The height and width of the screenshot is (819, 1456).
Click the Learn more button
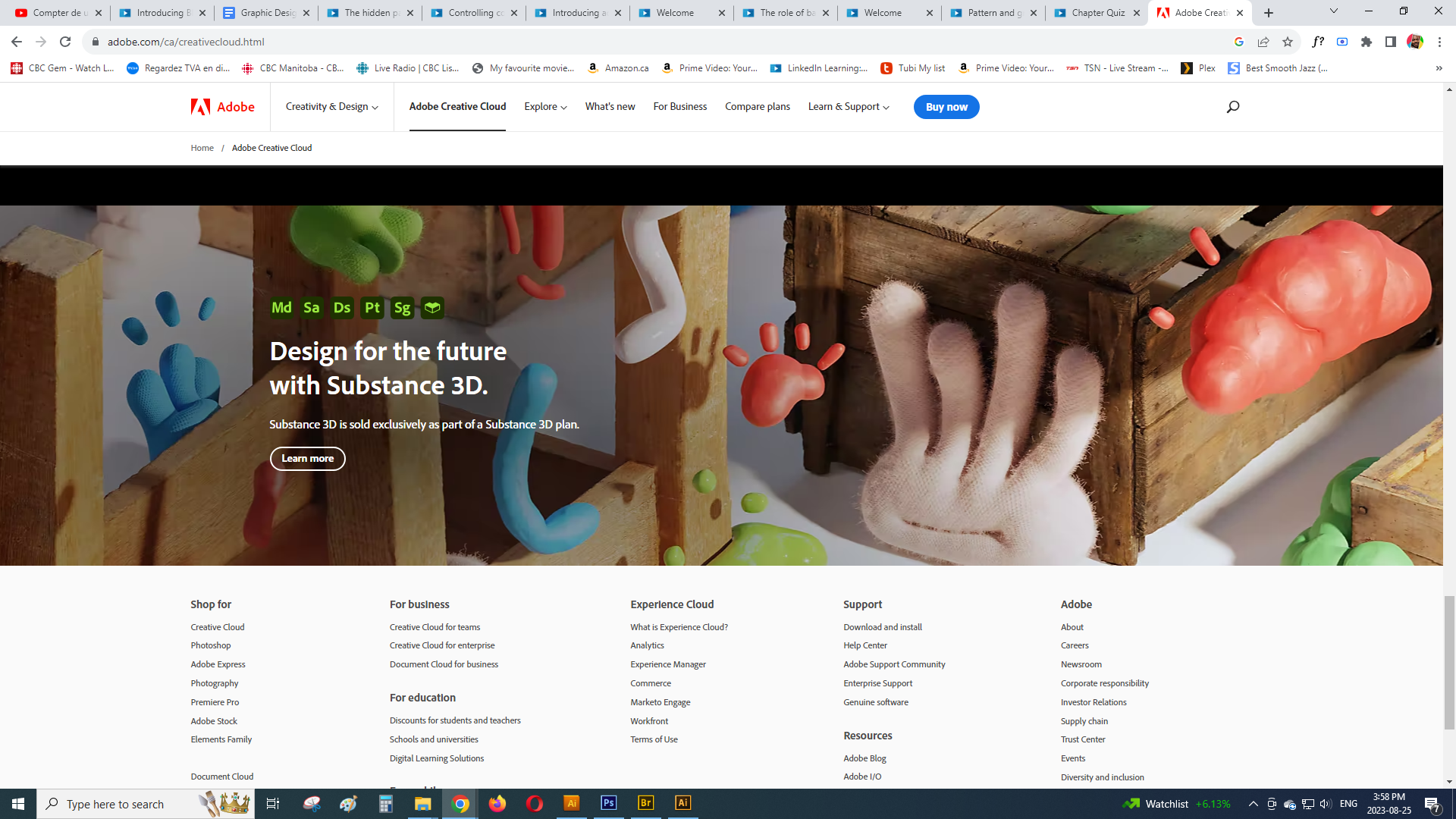pos(307,459)
